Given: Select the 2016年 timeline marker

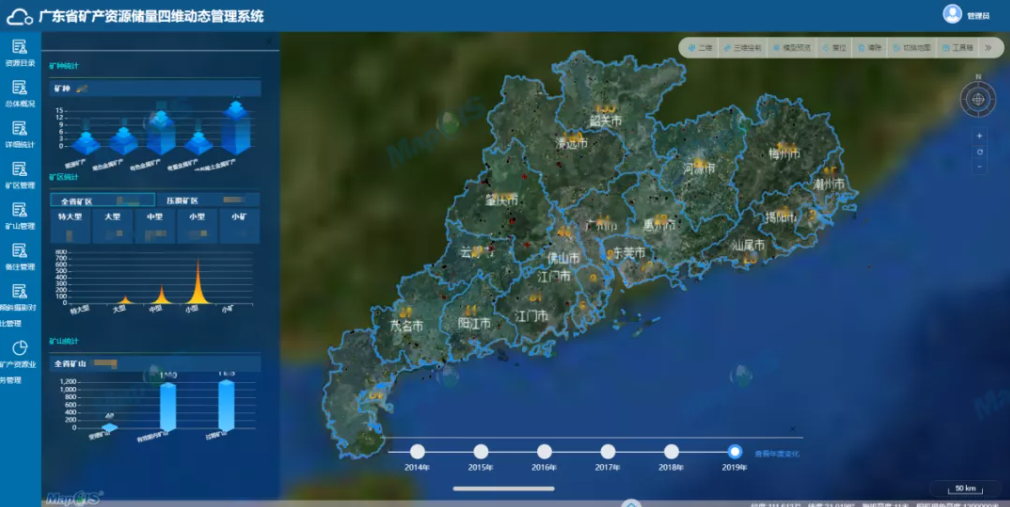Looking at the screenshot, I should pos(544,452).
